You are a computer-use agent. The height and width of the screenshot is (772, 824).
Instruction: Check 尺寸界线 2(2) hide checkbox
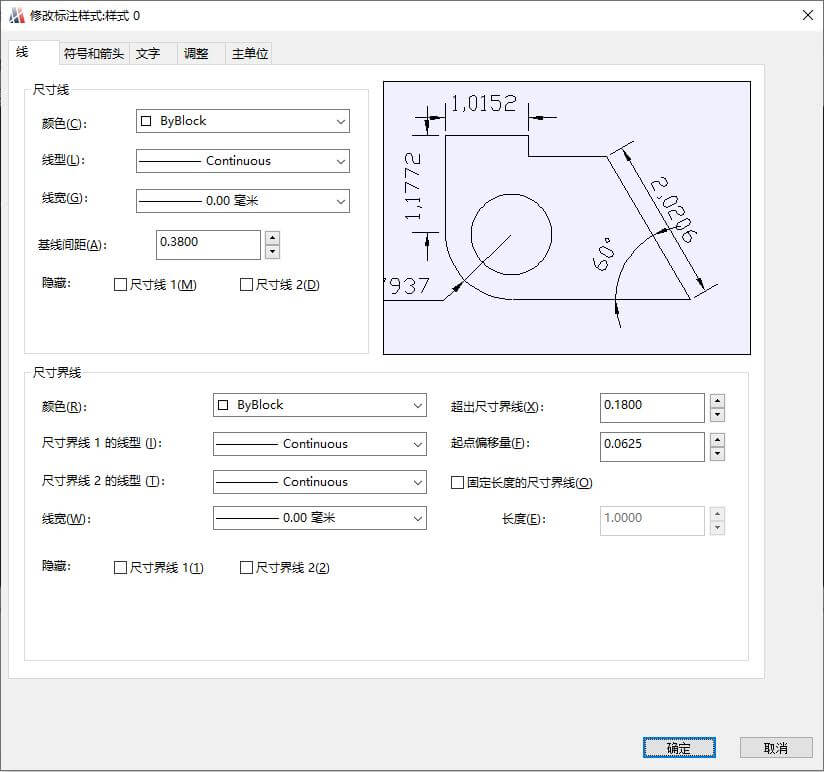(x=246, y=568)
